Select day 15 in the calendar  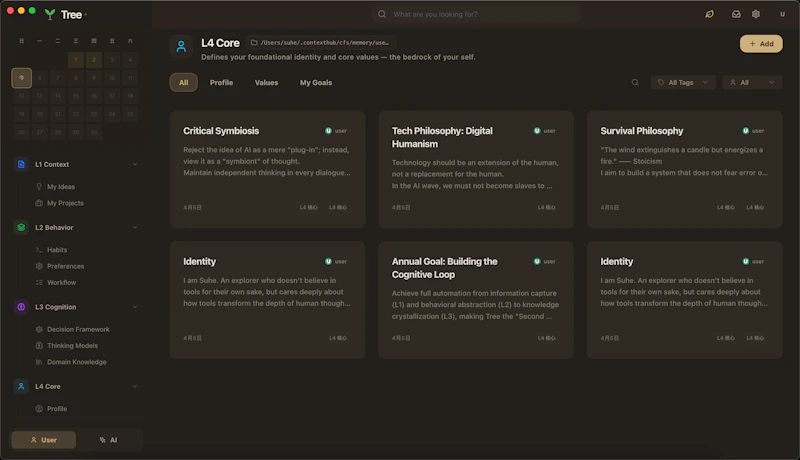click(x=76, y=96)
